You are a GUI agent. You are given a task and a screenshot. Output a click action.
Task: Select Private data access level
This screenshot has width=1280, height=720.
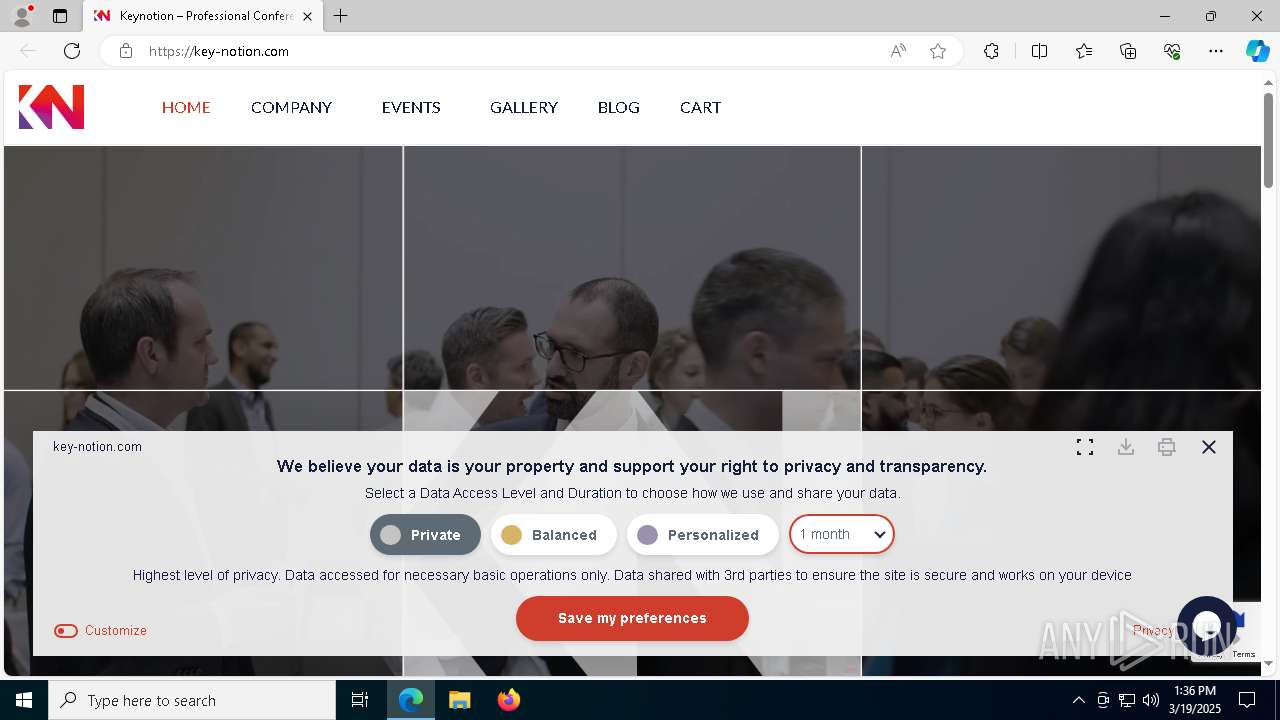click(425, 535)
